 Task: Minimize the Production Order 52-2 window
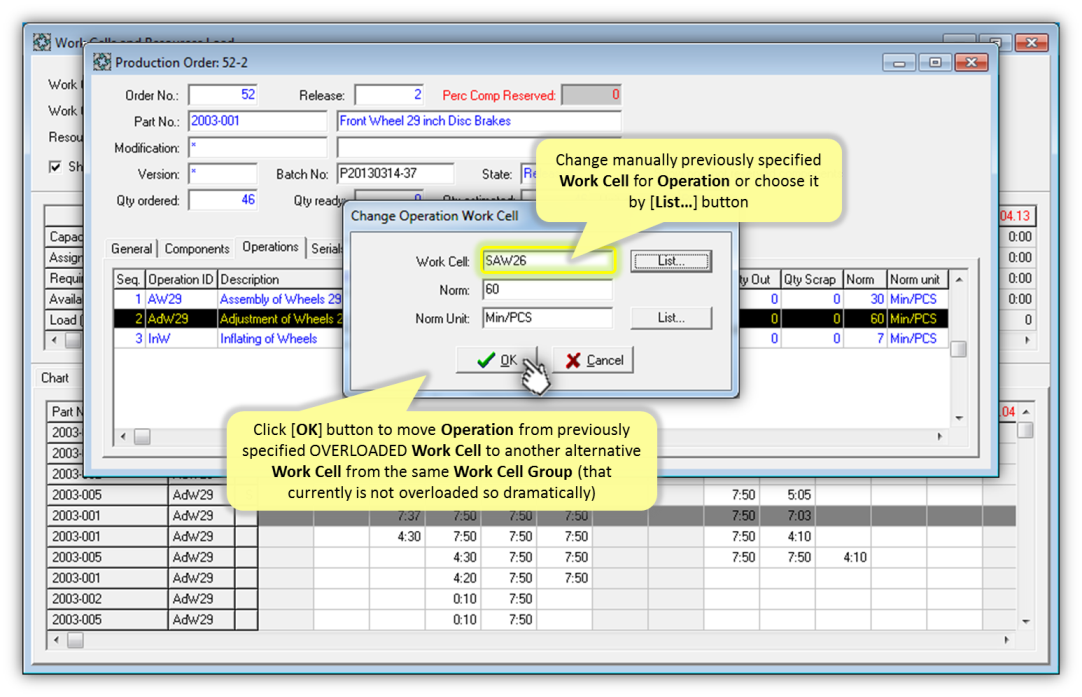[x=898, y=63]
